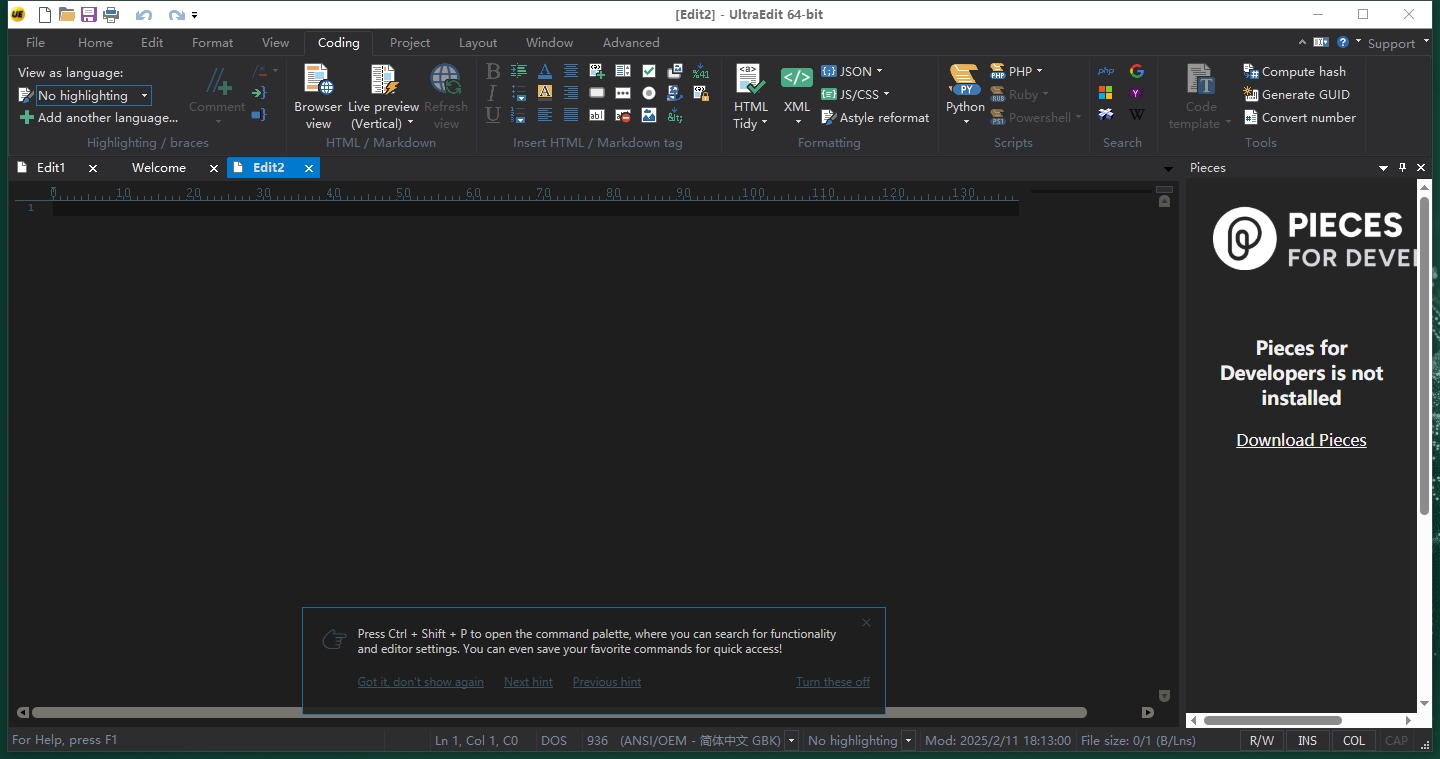Click Generate GUID tool
Image resolution: width=1440 pixels, height=759 pixels.
point(1296,94)
